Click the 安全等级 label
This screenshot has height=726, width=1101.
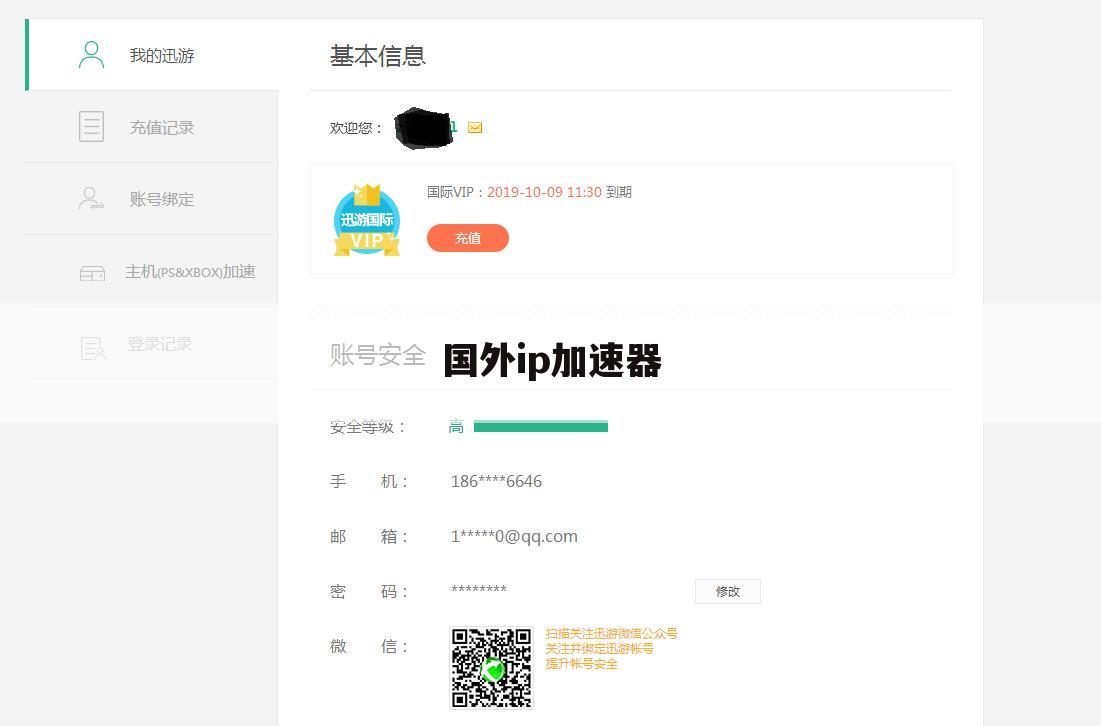point(367,427)
